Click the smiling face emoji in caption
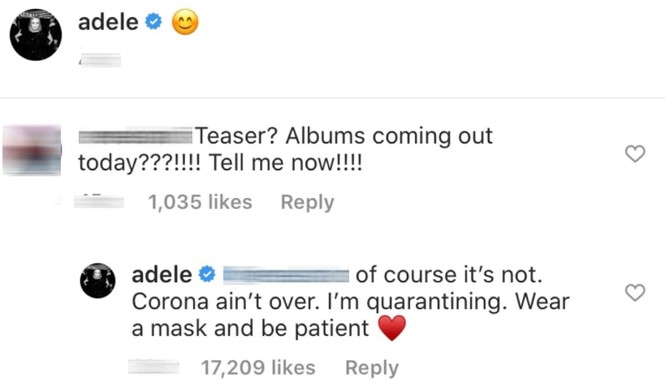The height and width of the screenshot is (383, 665). tap(185, 22)
